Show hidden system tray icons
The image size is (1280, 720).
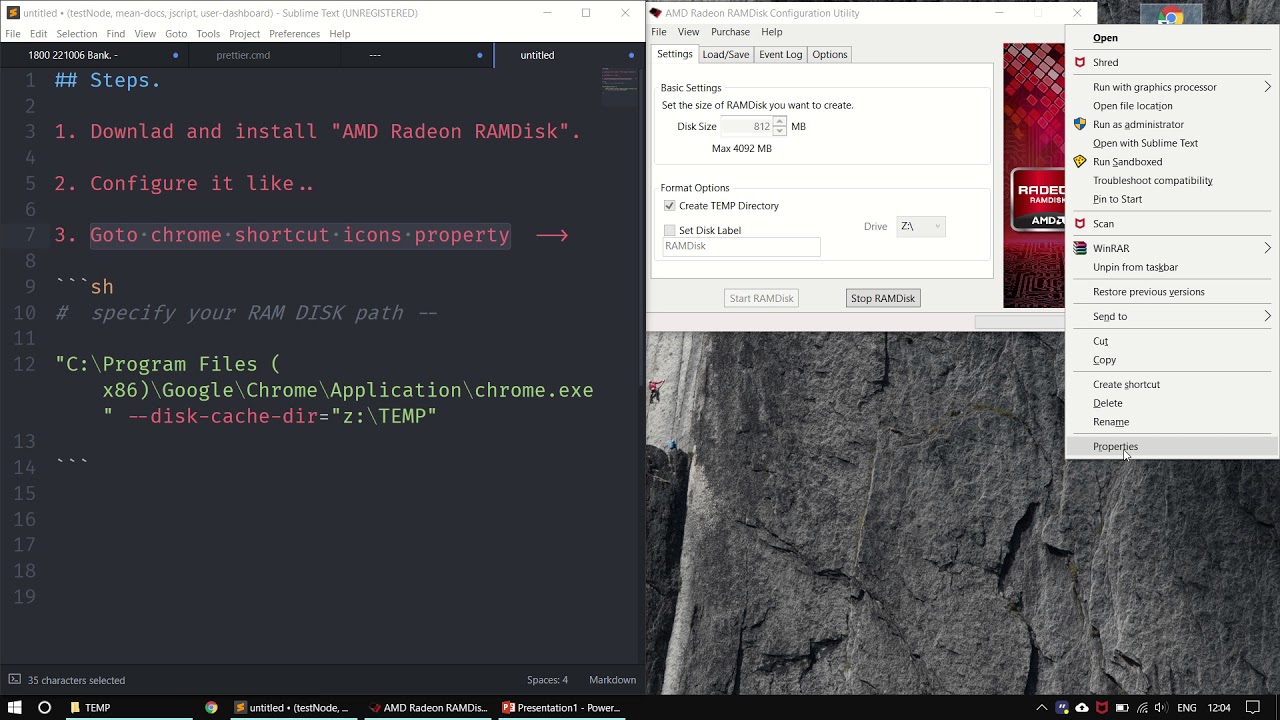[1041, 707]
